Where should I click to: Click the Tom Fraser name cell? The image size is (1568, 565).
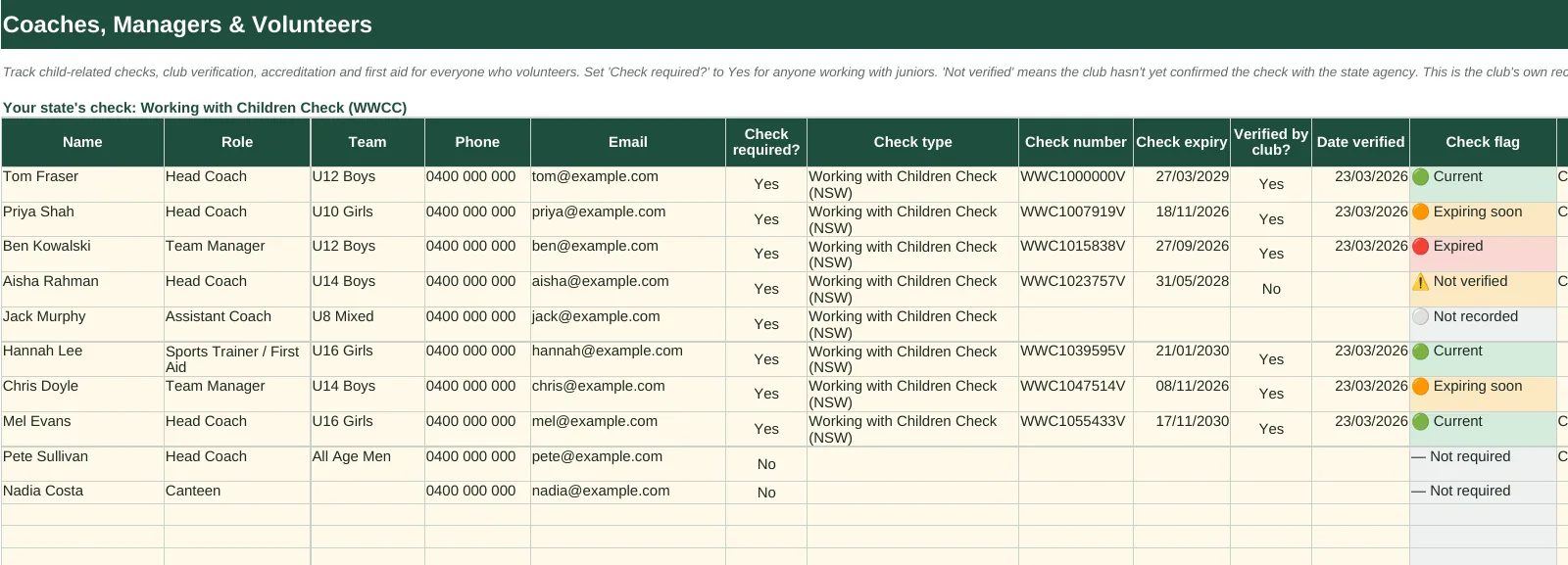[82, 184]
